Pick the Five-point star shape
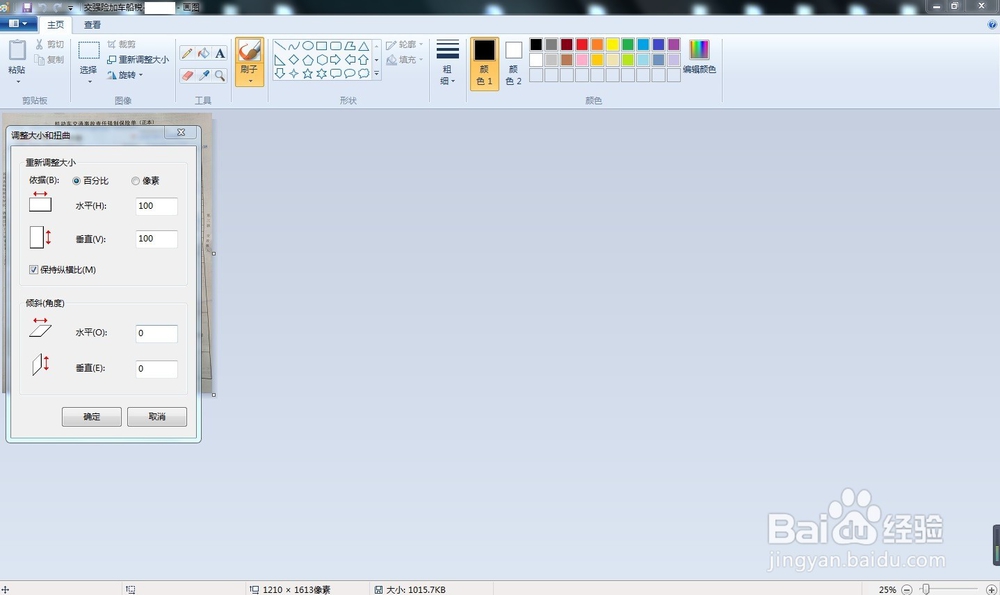Screen dimensions: 1000x595 click(x=307, y=74)
